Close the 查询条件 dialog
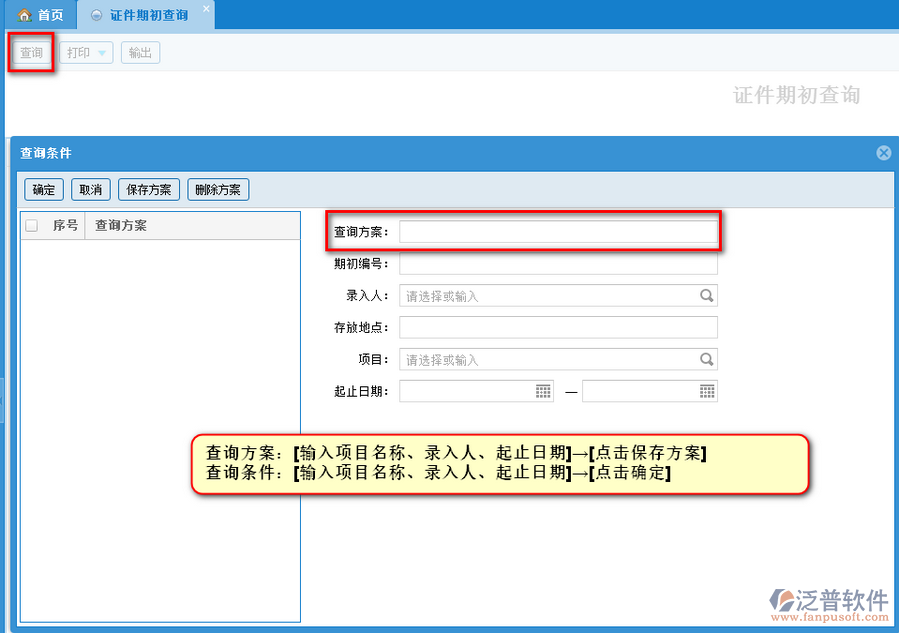Screen dimensions: 899x633 coord(884,153)
